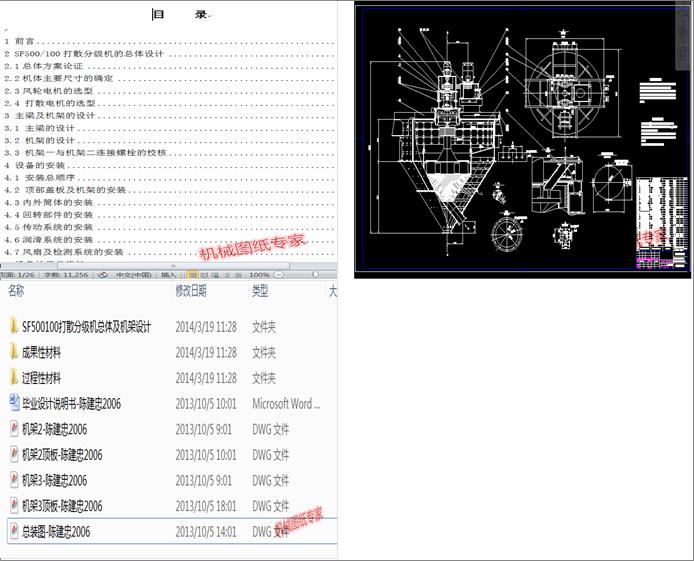Sort files by 名称 column header
The height and width of the screenshot is (561, 694).
point(16,291)
